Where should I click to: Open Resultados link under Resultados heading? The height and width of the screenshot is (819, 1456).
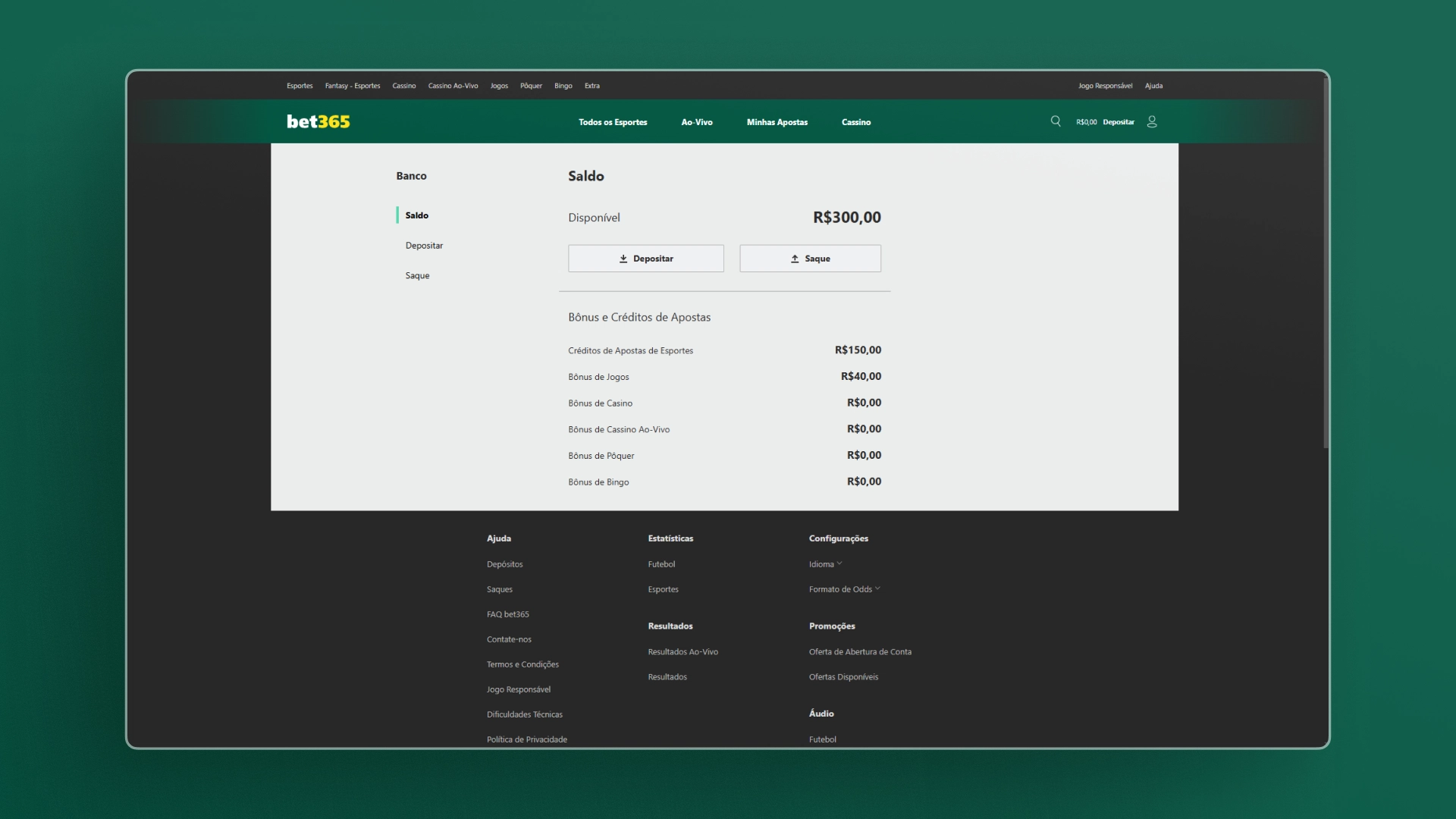coord(667,677)
